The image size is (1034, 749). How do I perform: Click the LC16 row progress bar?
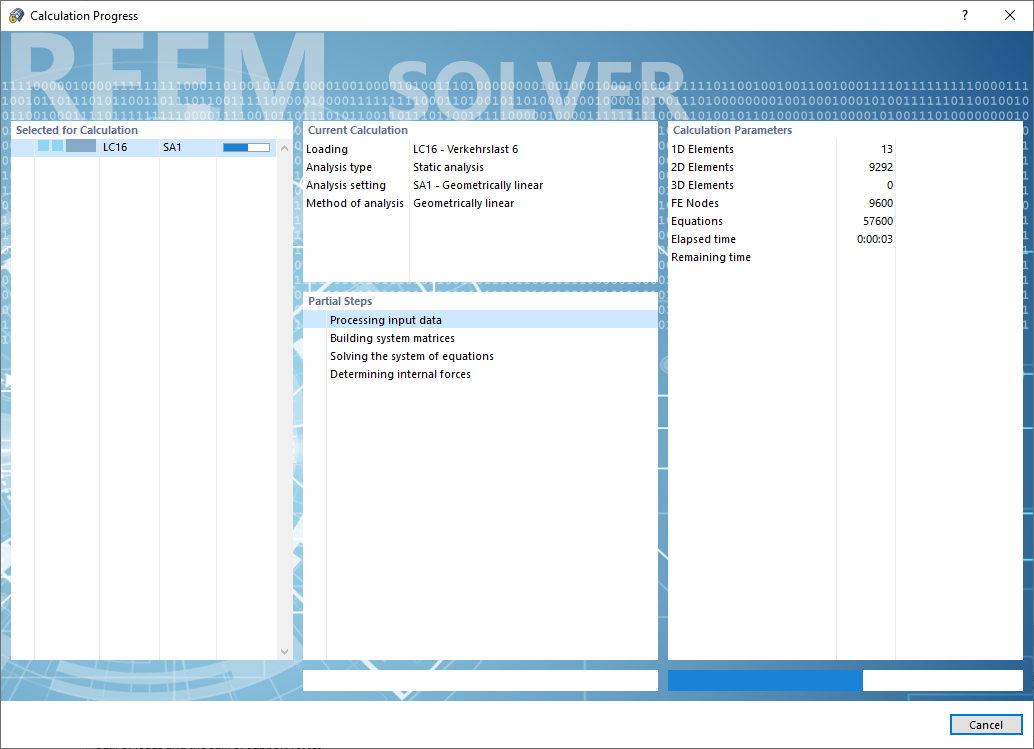pyautogui.click(x=246, y=148)
